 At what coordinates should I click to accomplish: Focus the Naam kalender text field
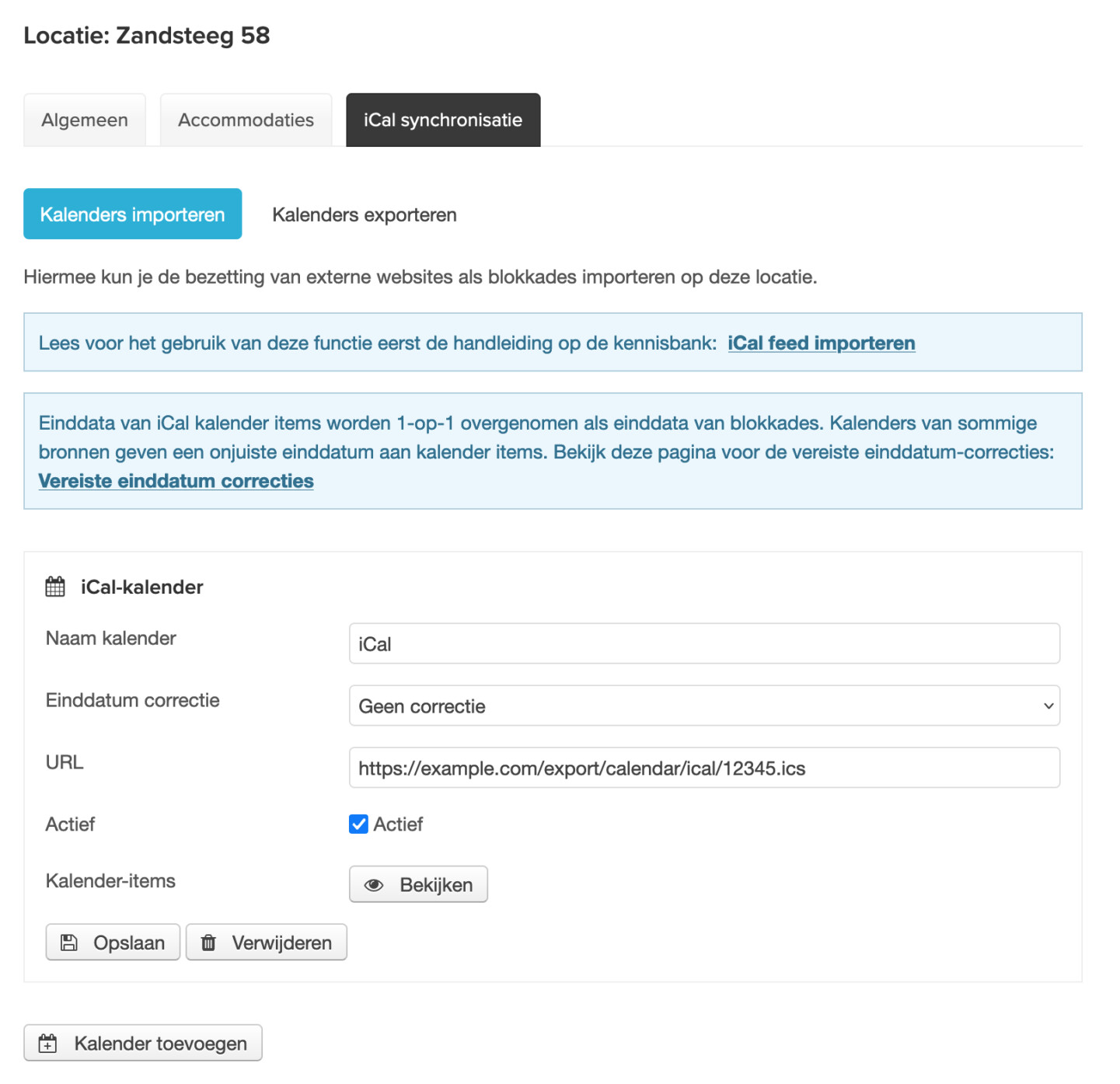[x=703, y=643]
